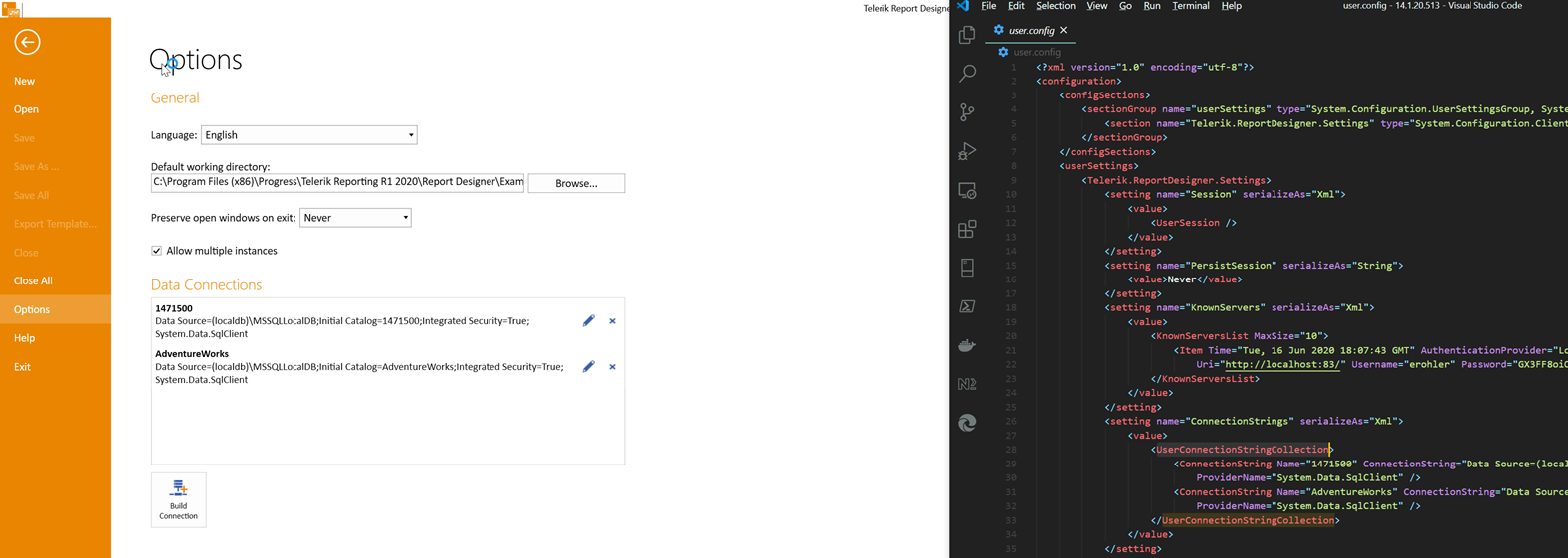The image size is (1568, 558).
Task: Click the Build Connection button
Action: 179,499
